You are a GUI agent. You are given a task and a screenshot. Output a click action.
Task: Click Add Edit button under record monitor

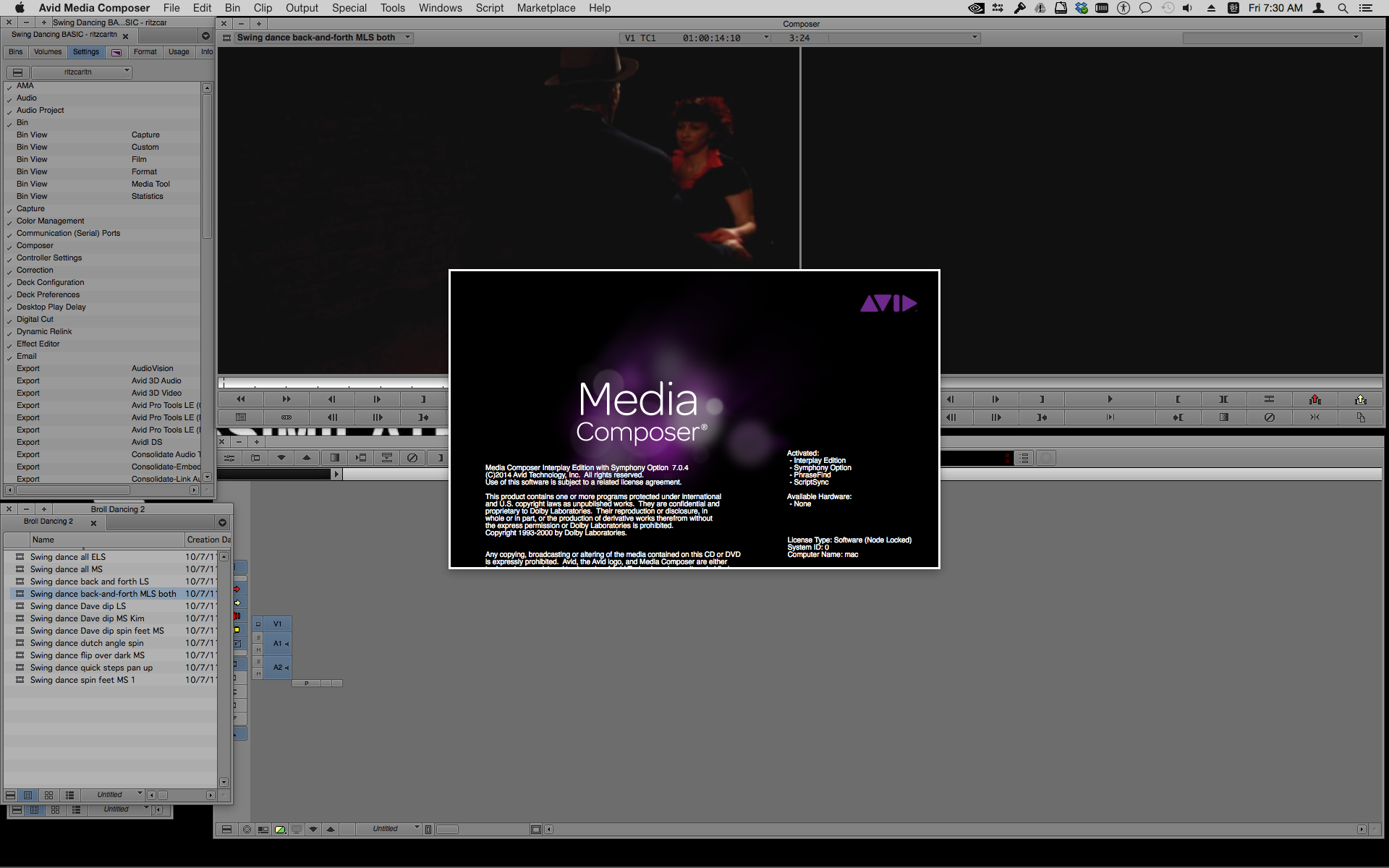click(x=1269, y=399)
